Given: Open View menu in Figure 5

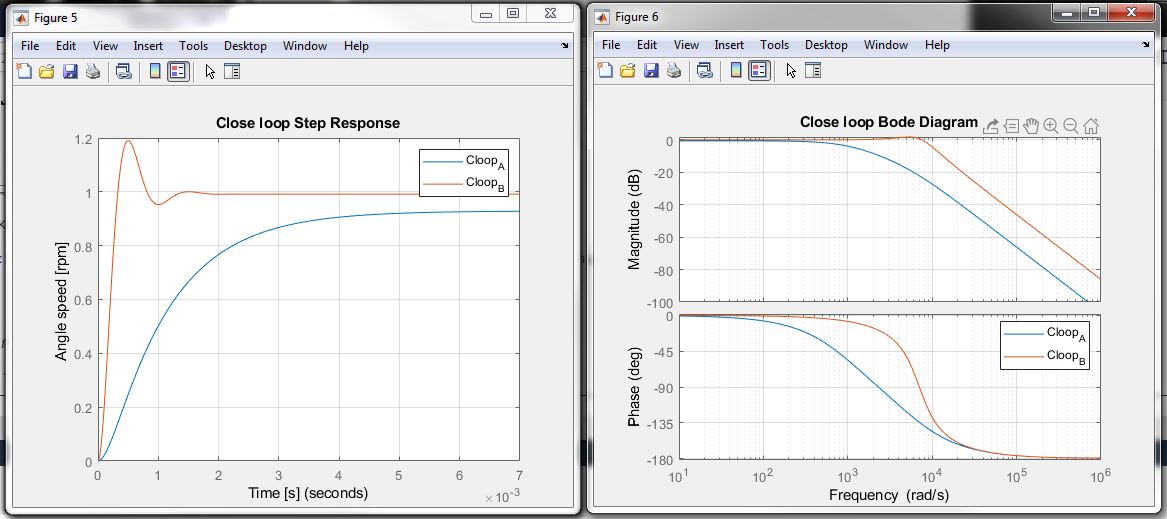Looking at the screenshot, I should [x=105, y=46].
